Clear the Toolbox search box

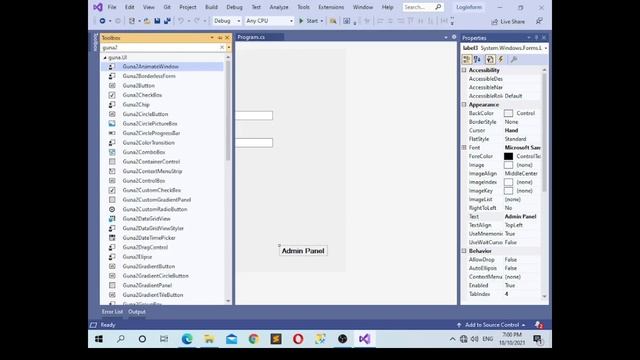click(x=222, y=47)
